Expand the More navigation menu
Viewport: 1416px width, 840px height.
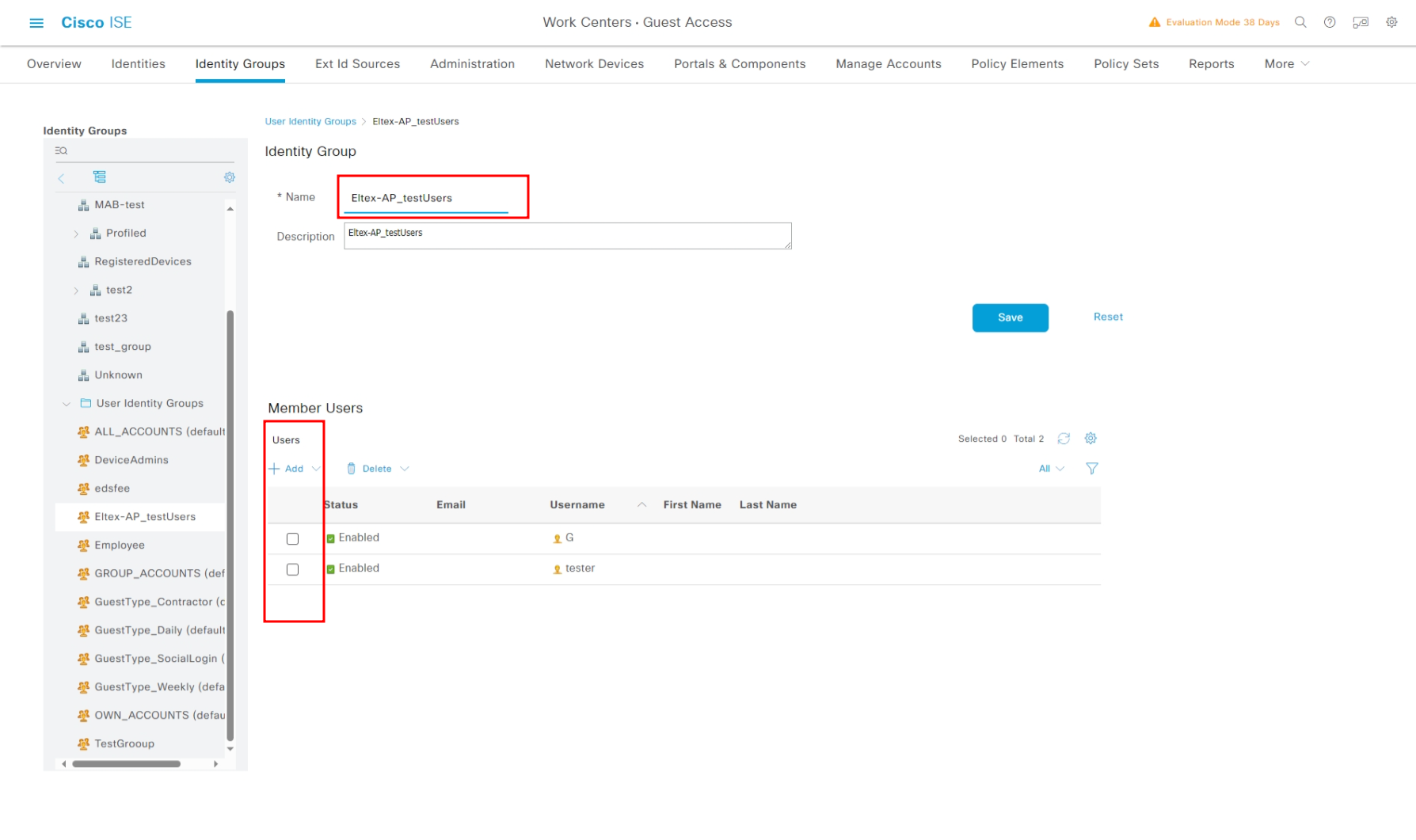pyautogui.click(x=1287, y=64)
